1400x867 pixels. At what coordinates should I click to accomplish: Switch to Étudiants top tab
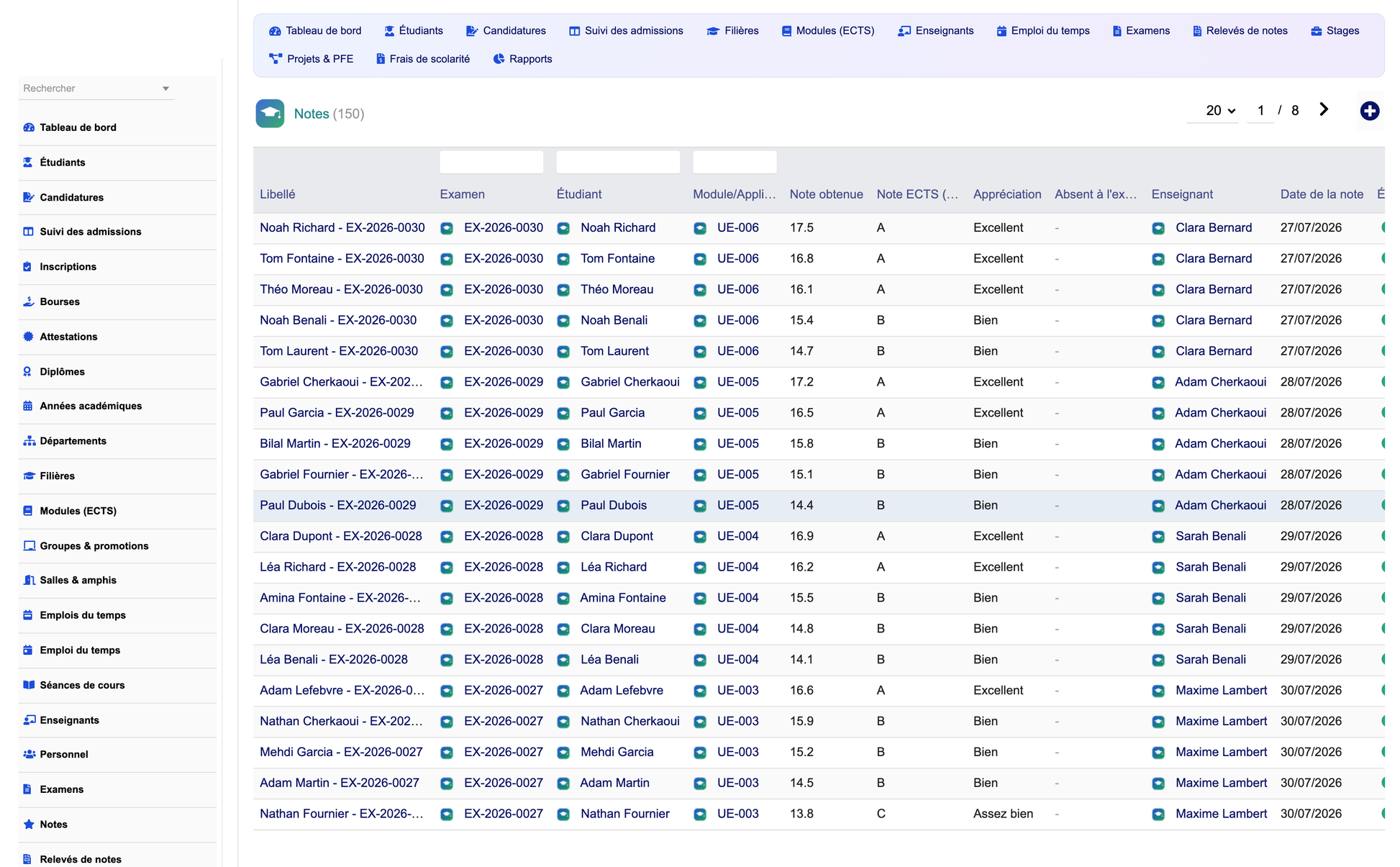414,31
